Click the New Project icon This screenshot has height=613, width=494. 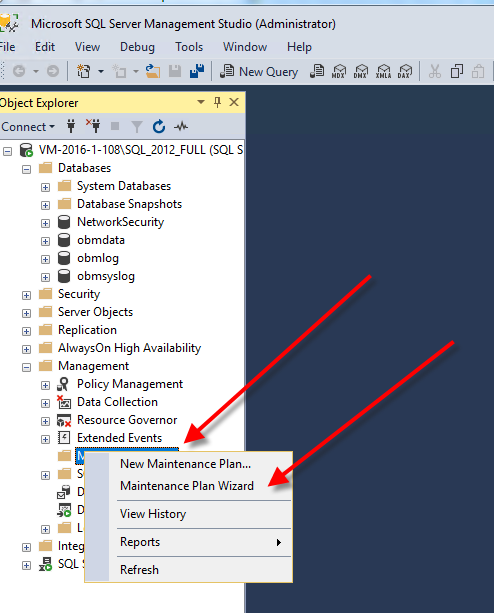(84, 72)
